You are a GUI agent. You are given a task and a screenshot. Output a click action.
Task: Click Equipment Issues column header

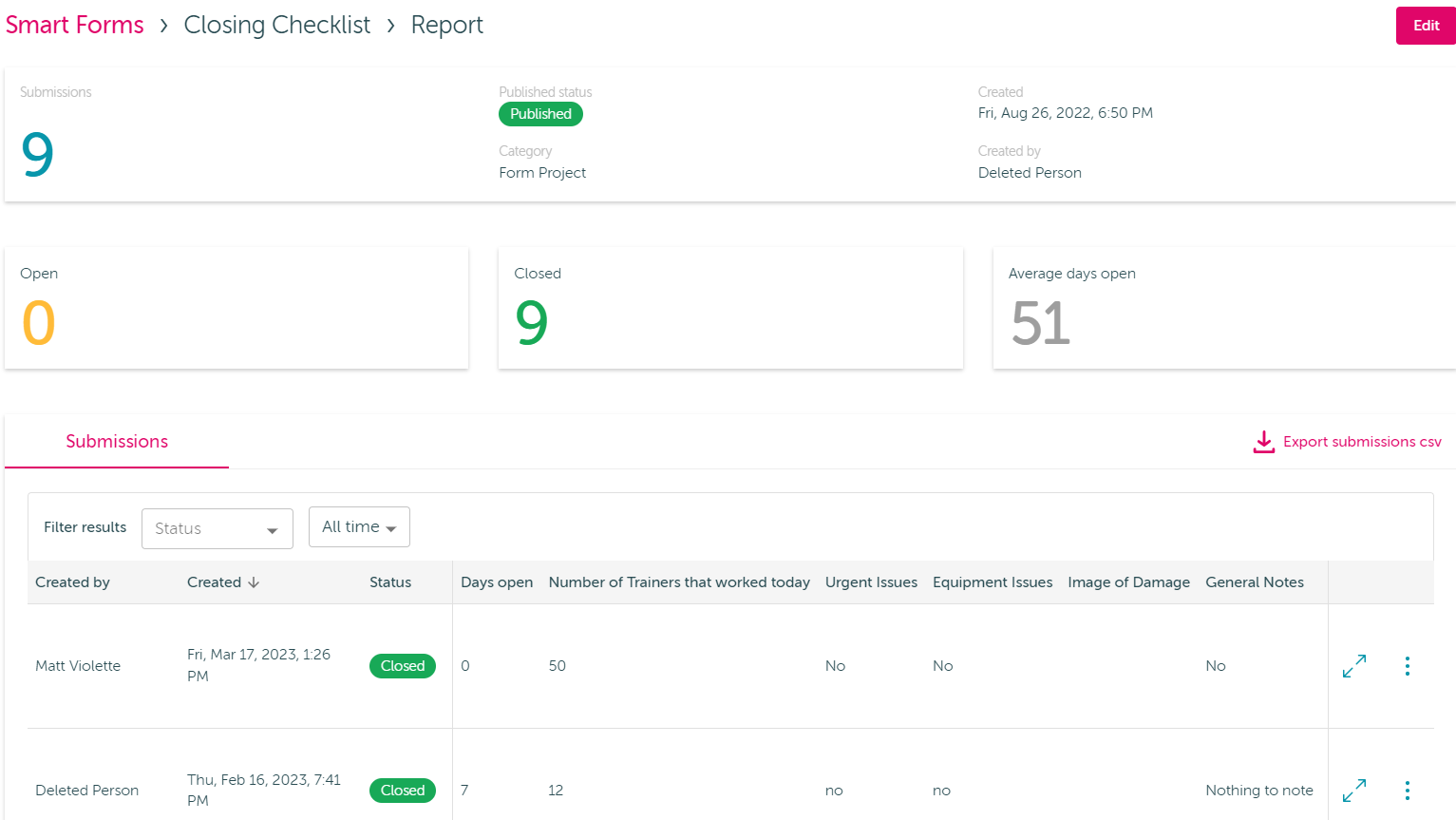click(x=993, y=582)
